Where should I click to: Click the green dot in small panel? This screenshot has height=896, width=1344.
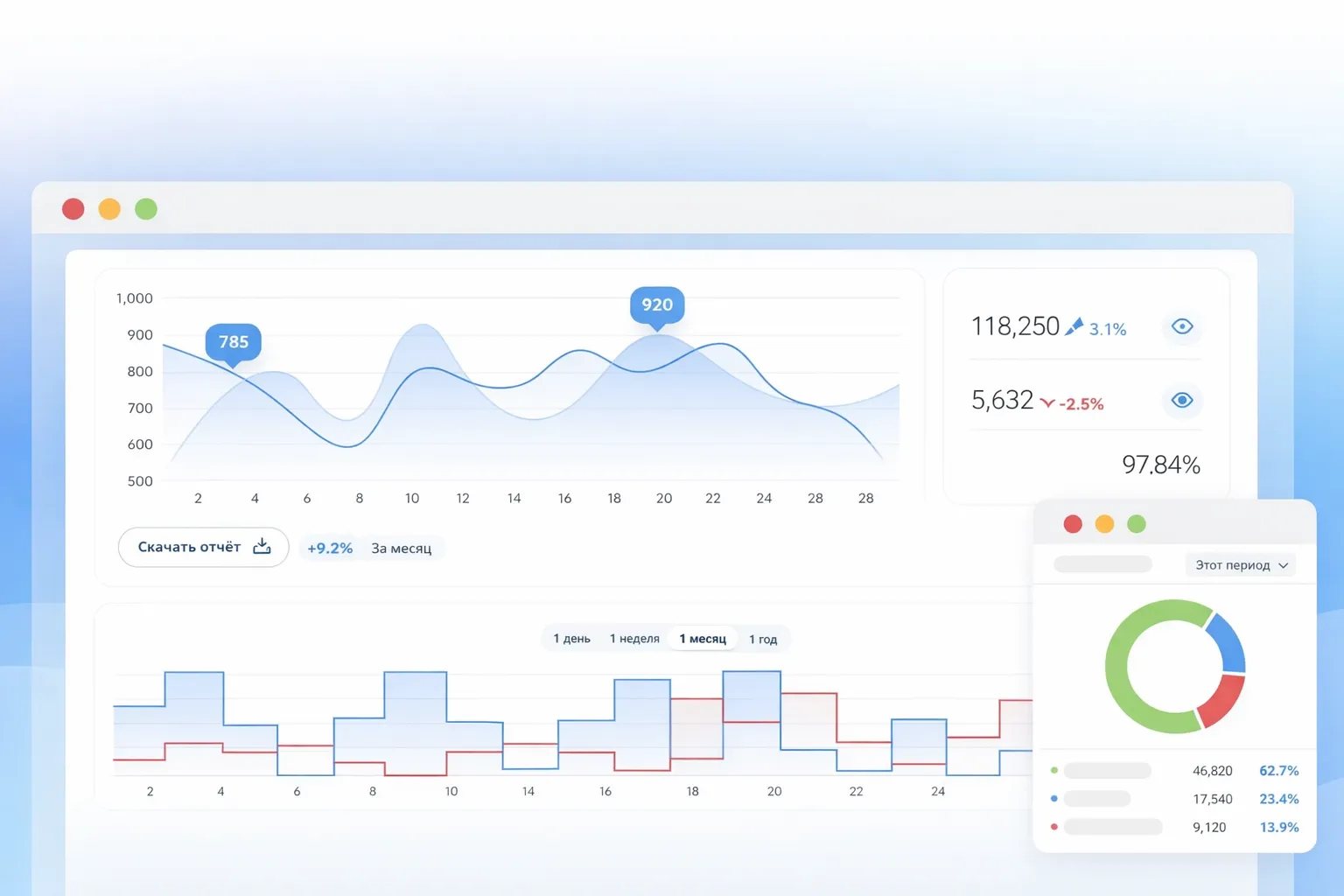(1136, 524)
